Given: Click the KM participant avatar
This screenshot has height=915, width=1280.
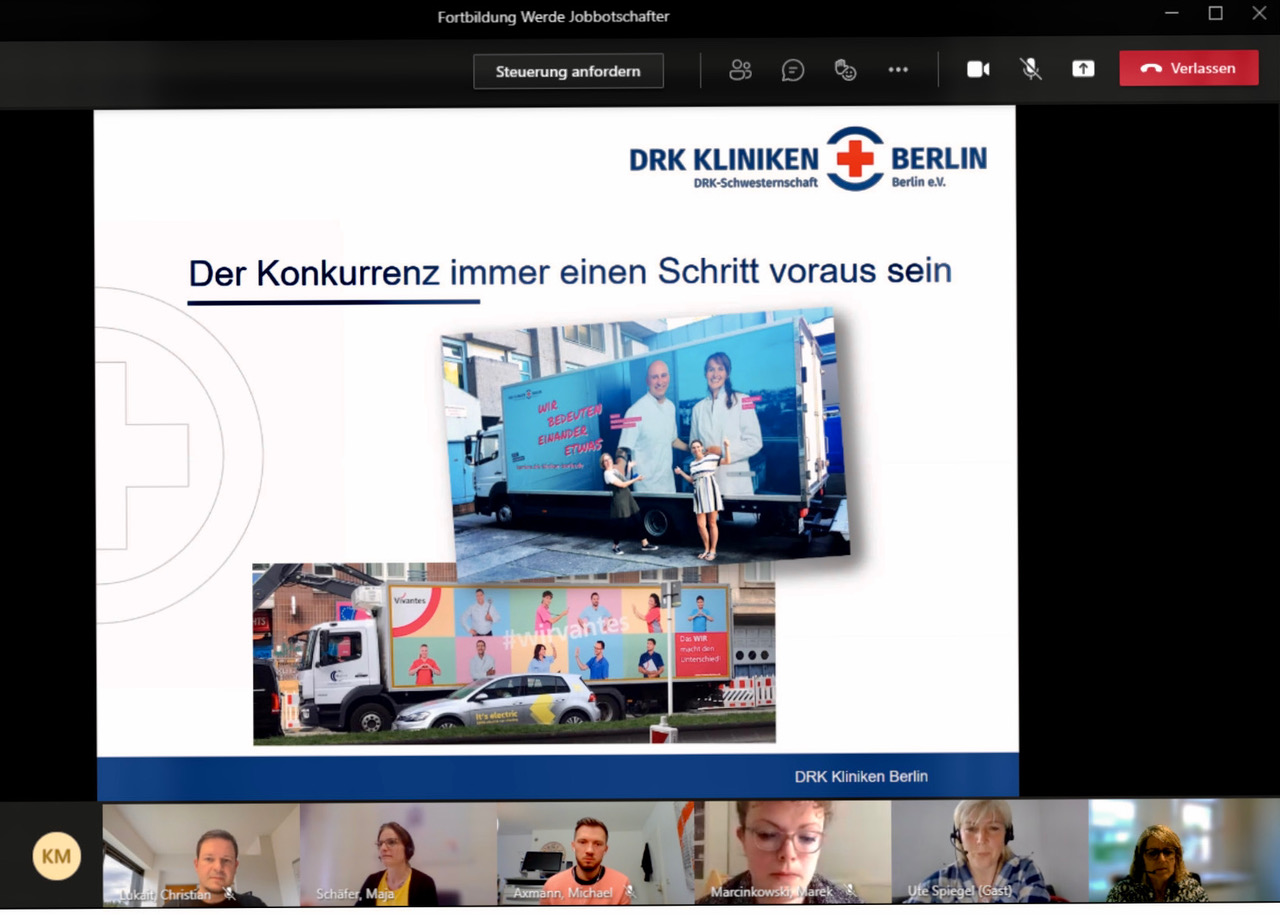Looking at the screenshot, I should tap(56, 856).
